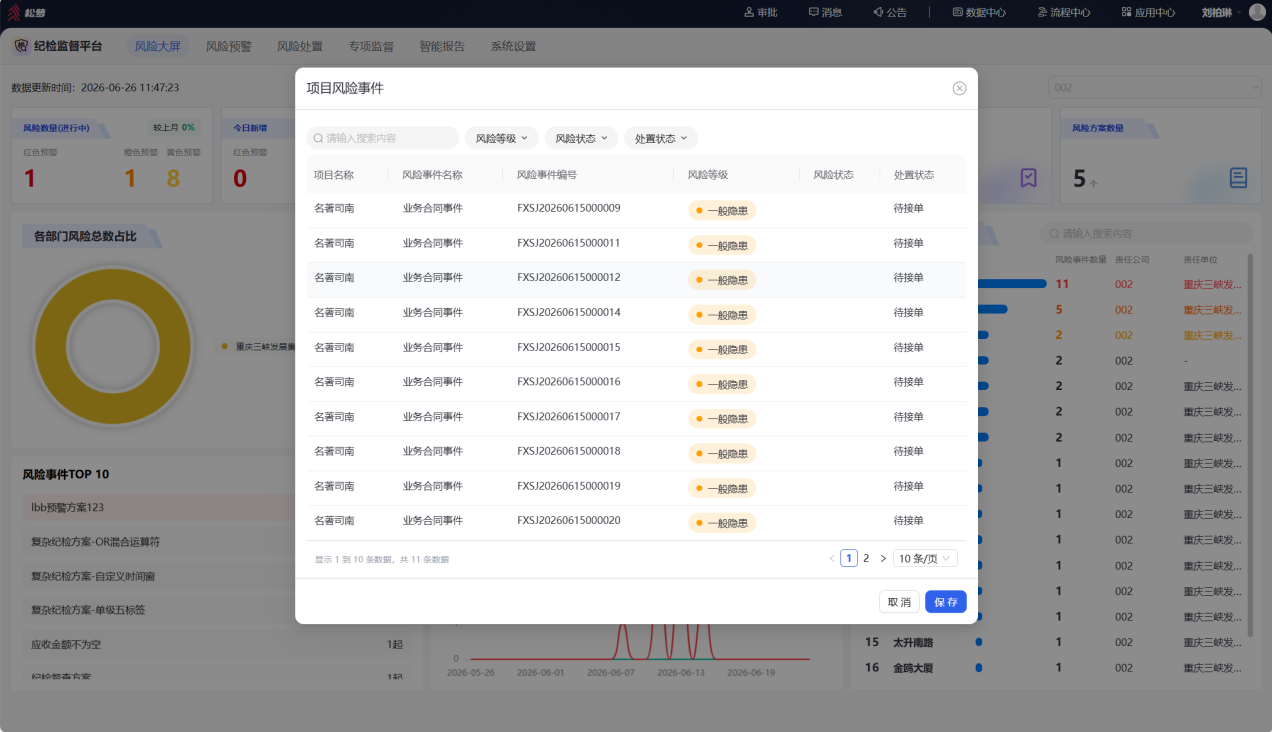The width and height of the screenshot is (1272, 732).
Task: Click the user avatar icon
Action: [1257, 13]
